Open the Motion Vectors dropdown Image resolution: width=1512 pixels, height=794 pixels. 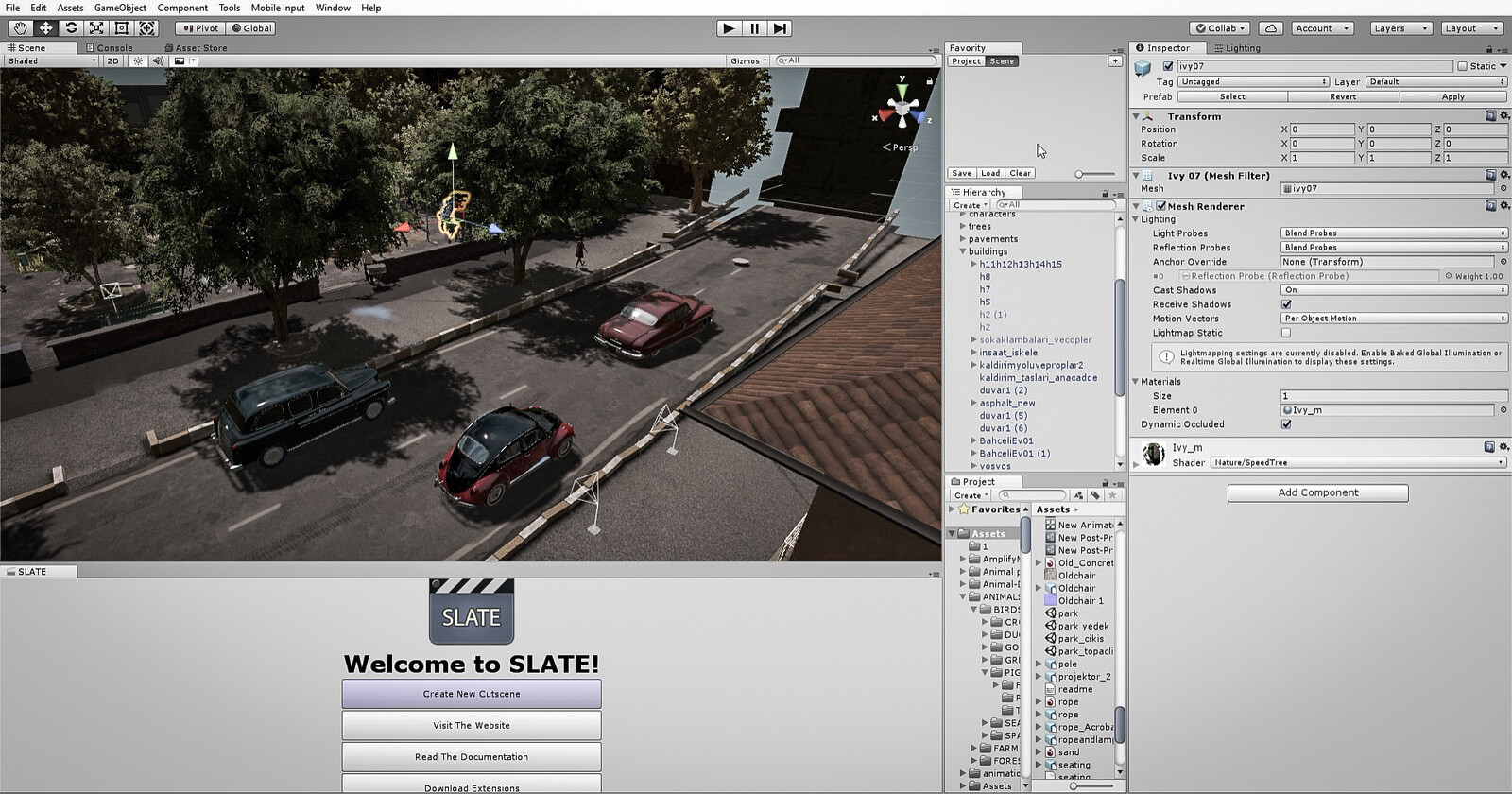(1394, 319)
